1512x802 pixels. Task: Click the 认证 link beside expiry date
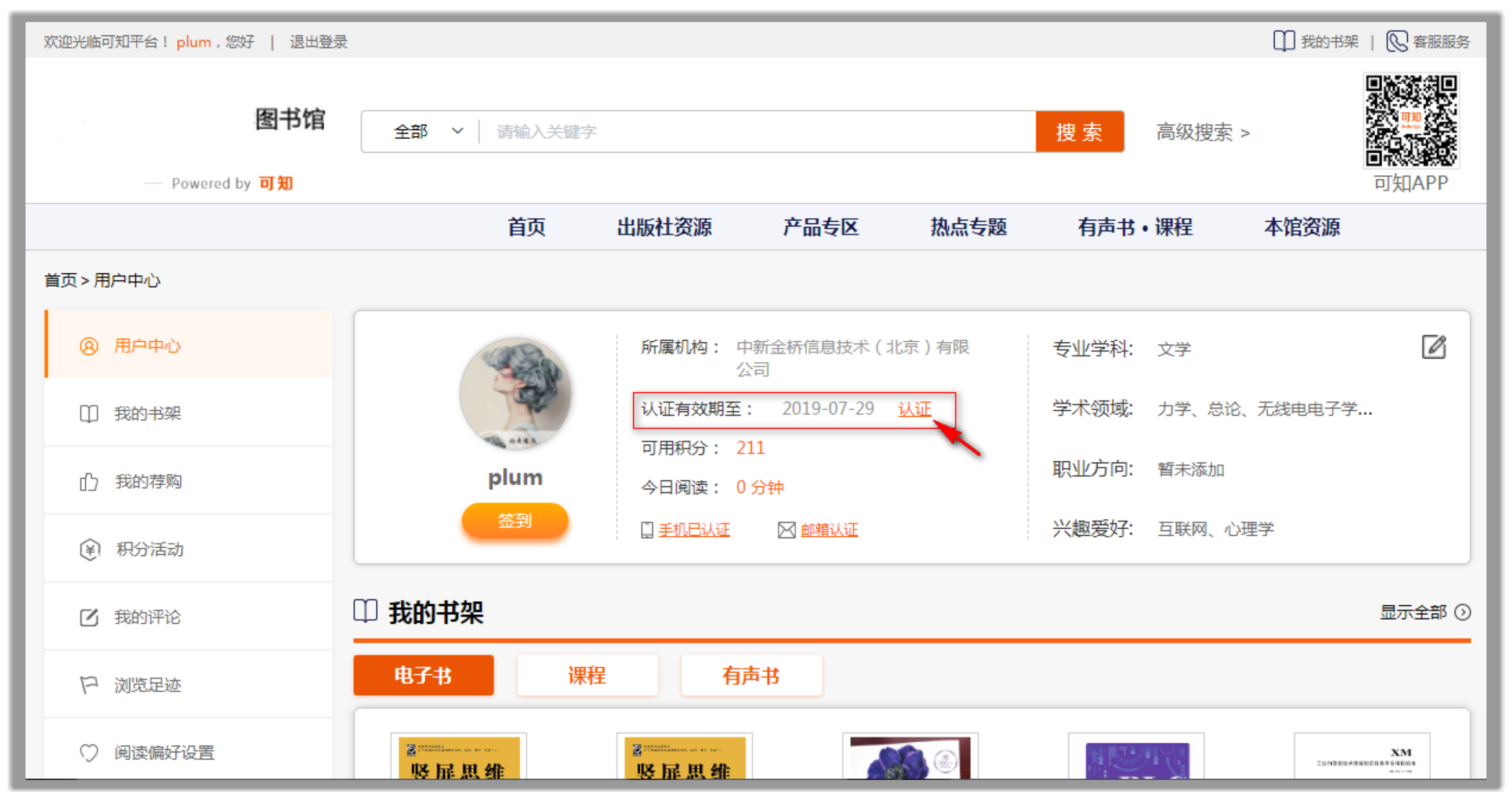coord(914,409)
